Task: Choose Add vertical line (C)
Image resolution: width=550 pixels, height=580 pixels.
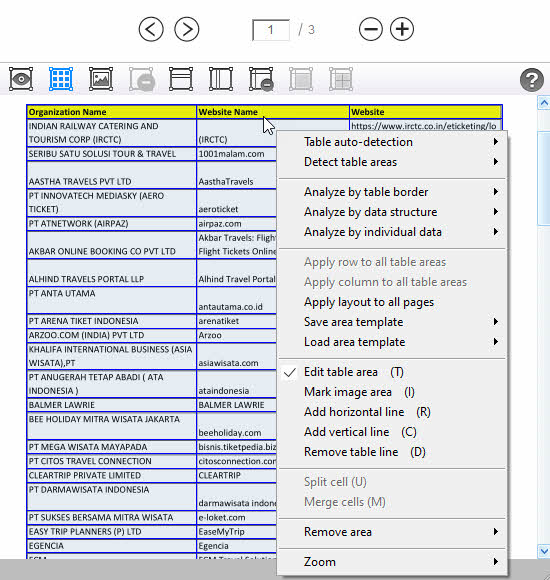Action: 392,432
